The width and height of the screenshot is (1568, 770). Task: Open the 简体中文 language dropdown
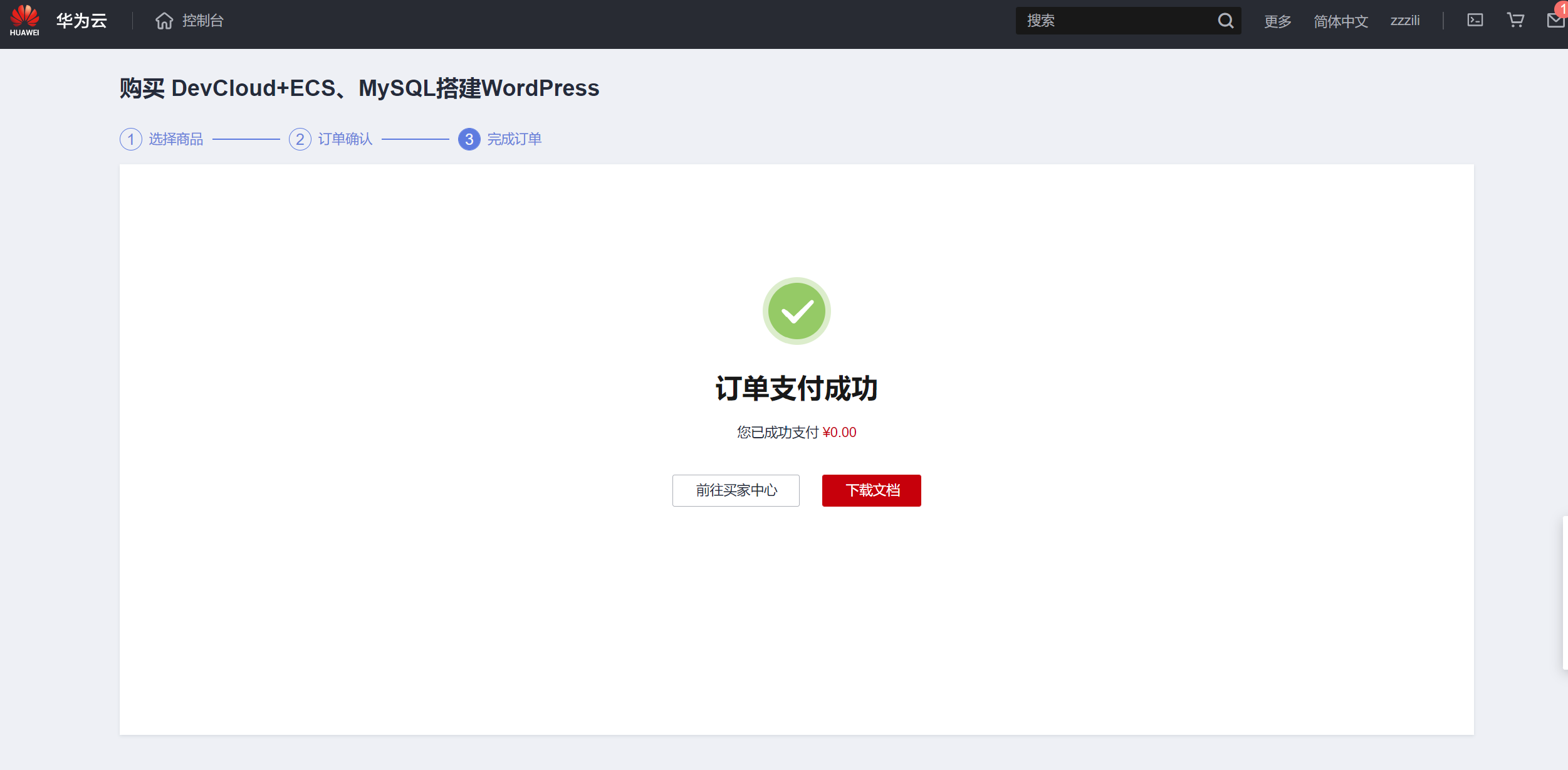pyautogui.click(x=1341, y=21)
